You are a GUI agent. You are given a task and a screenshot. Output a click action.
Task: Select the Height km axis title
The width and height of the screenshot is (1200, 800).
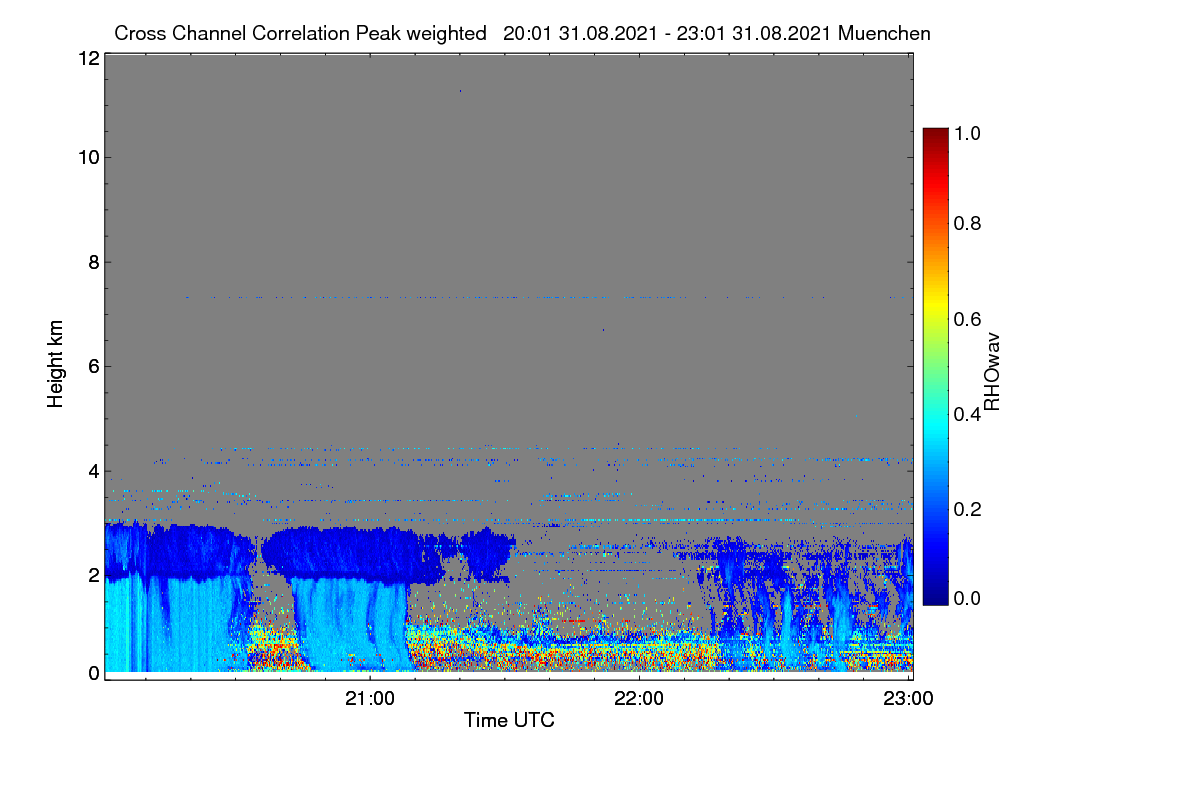pyautogui.click(x=56, y=362)
